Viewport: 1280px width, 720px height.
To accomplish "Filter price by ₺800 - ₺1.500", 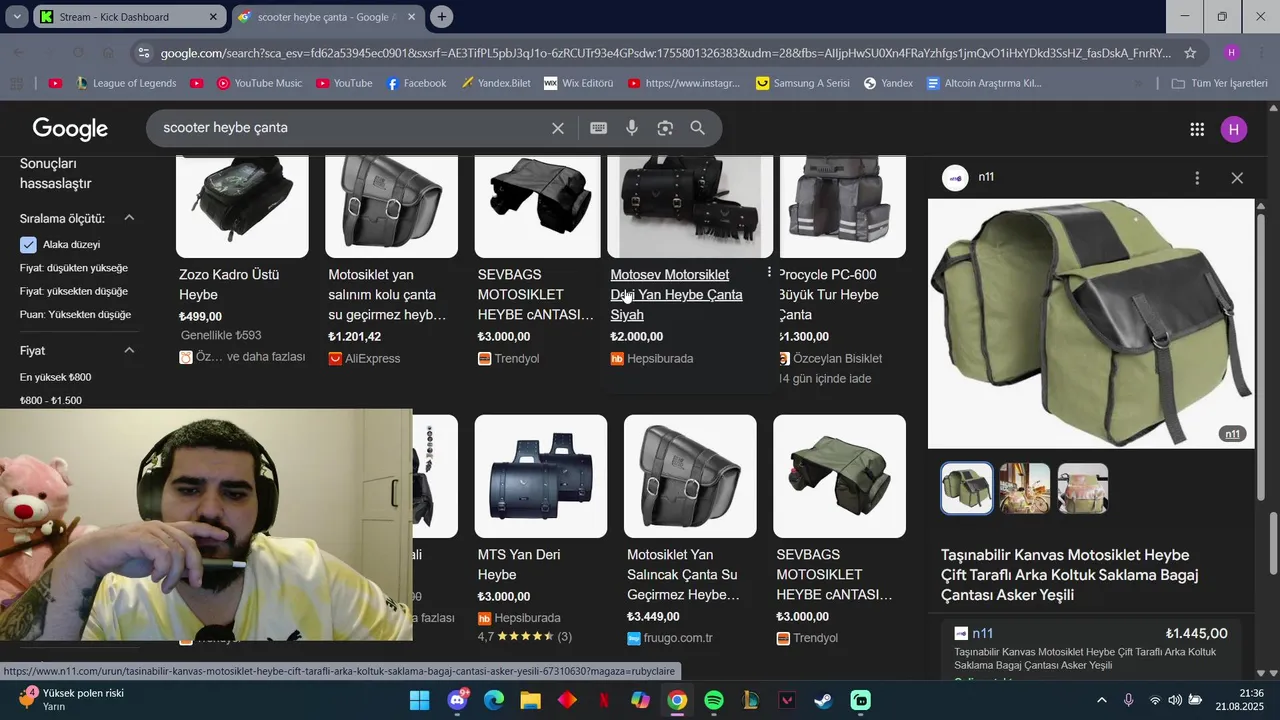I will [51, 400].
